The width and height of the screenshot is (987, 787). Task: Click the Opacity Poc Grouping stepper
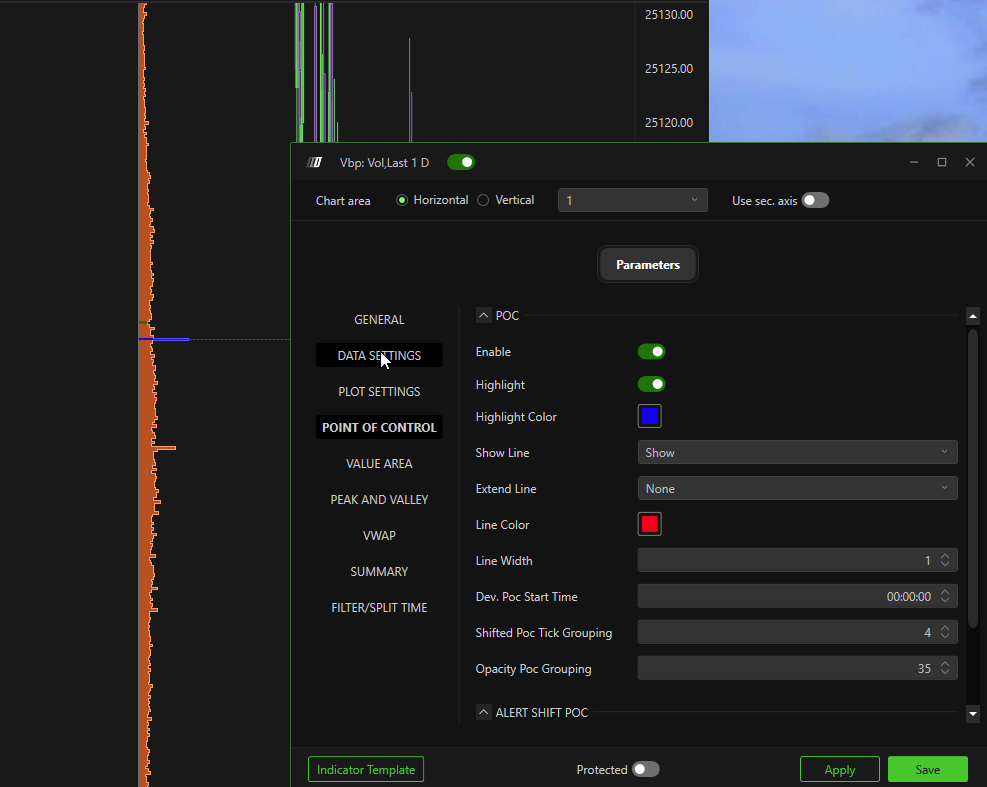(x=945, y=668)
